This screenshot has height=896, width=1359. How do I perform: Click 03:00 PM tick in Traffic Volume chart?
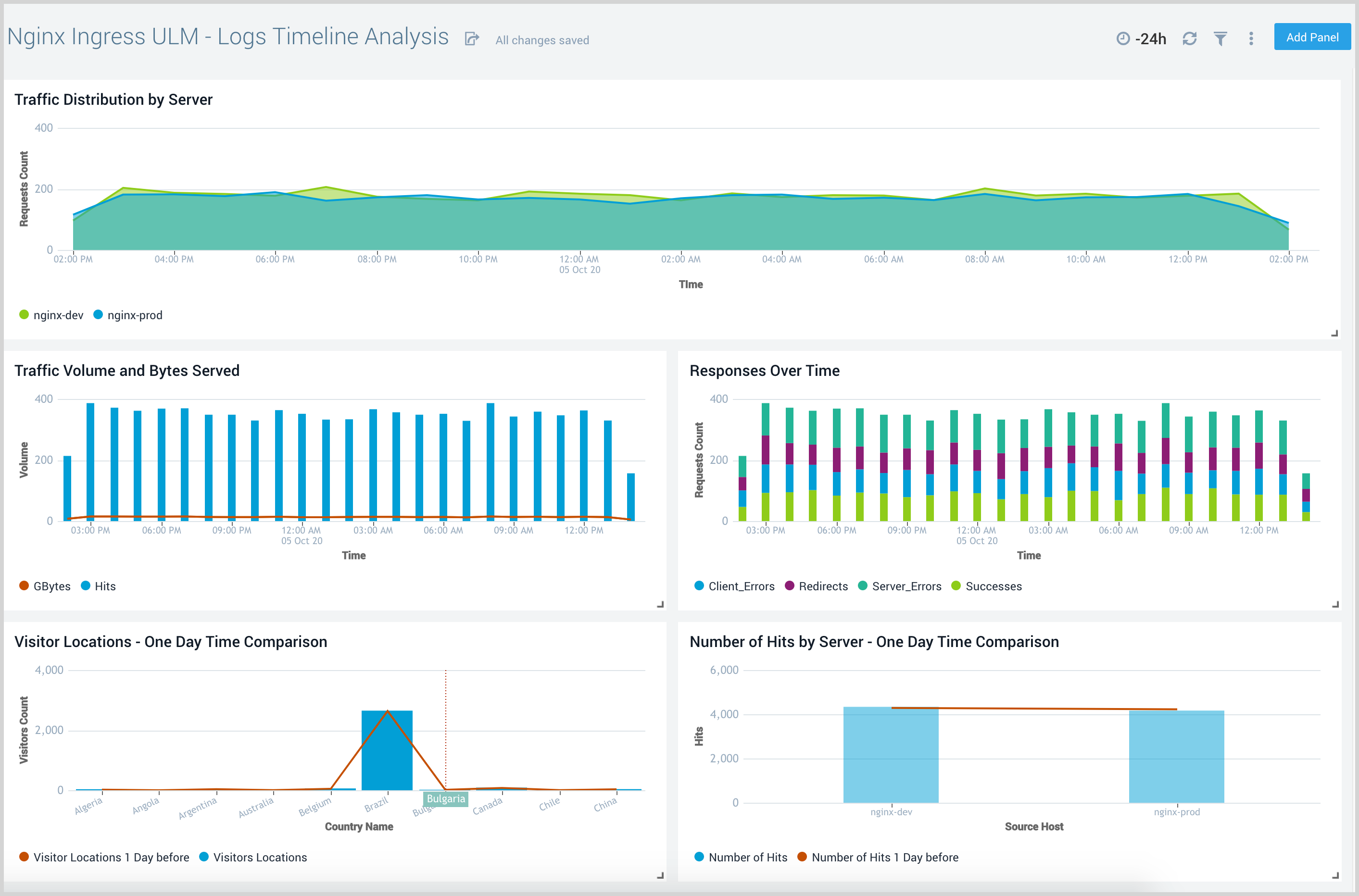(90, 530)
